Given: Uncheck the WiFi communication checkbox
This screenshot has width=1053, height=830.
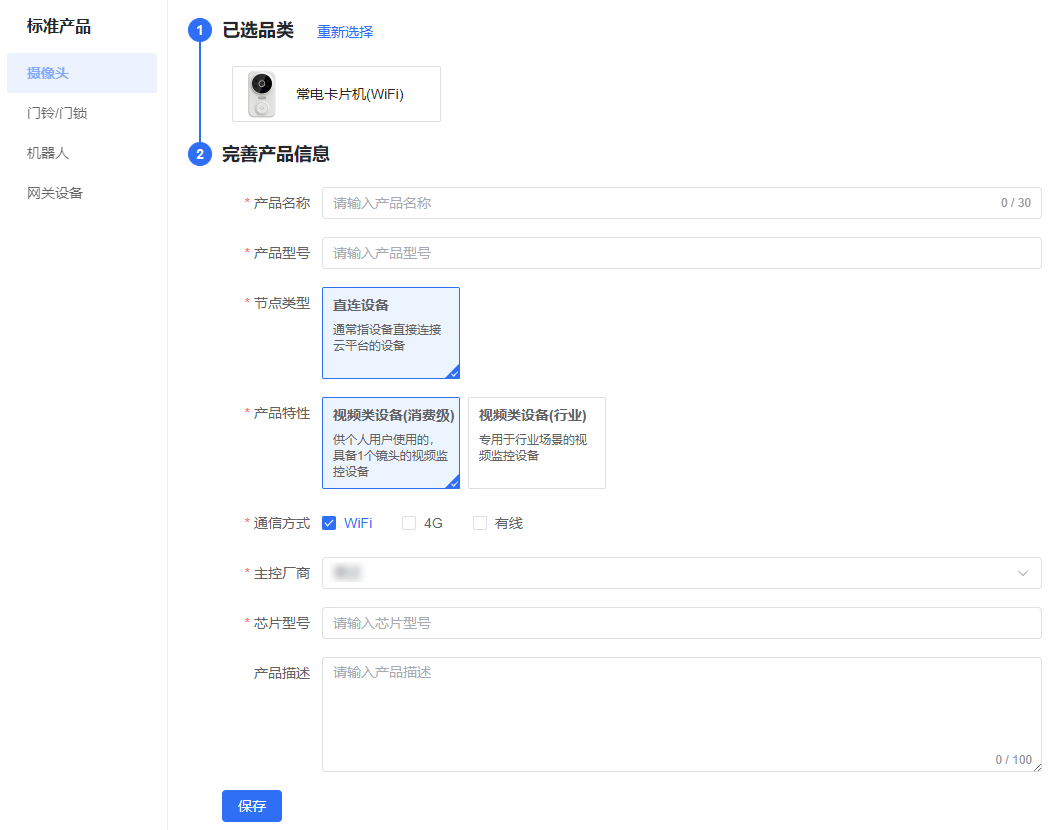Looking at the screenshot, I should (329, 523).
